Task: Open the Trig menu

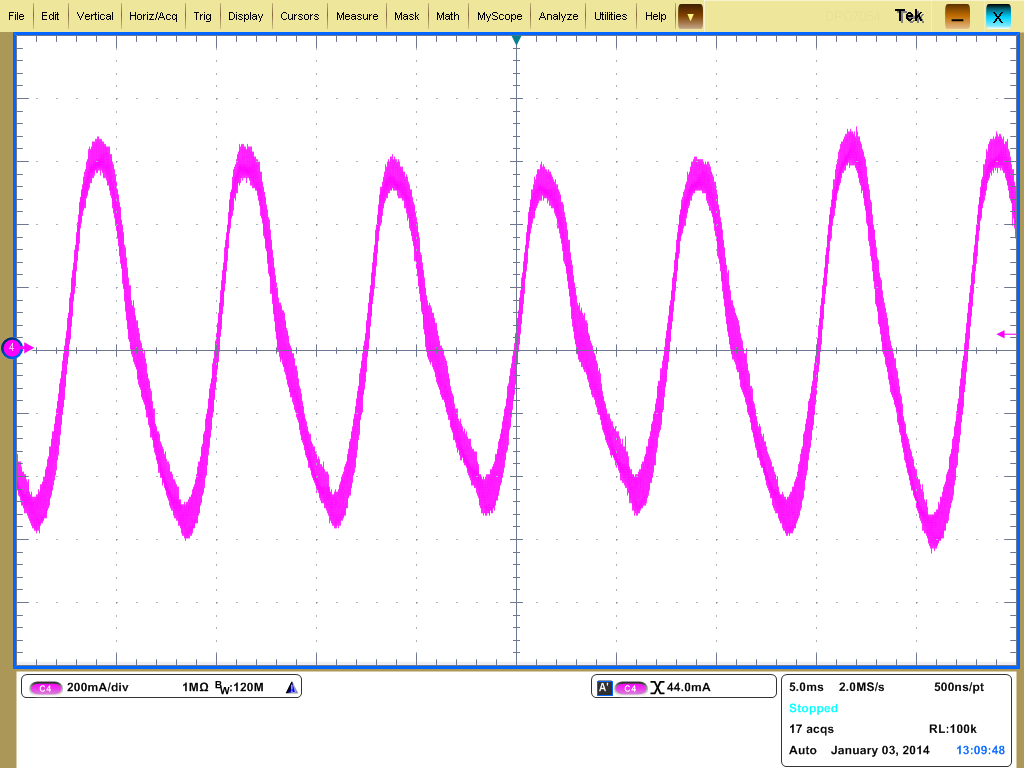Action: (203, 15)
